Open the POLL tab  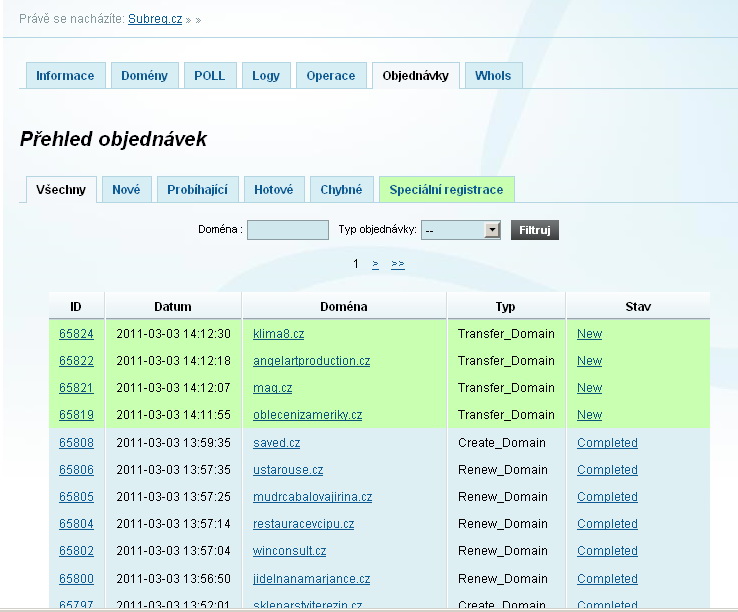pyautogui.click(x=210, y=76)
